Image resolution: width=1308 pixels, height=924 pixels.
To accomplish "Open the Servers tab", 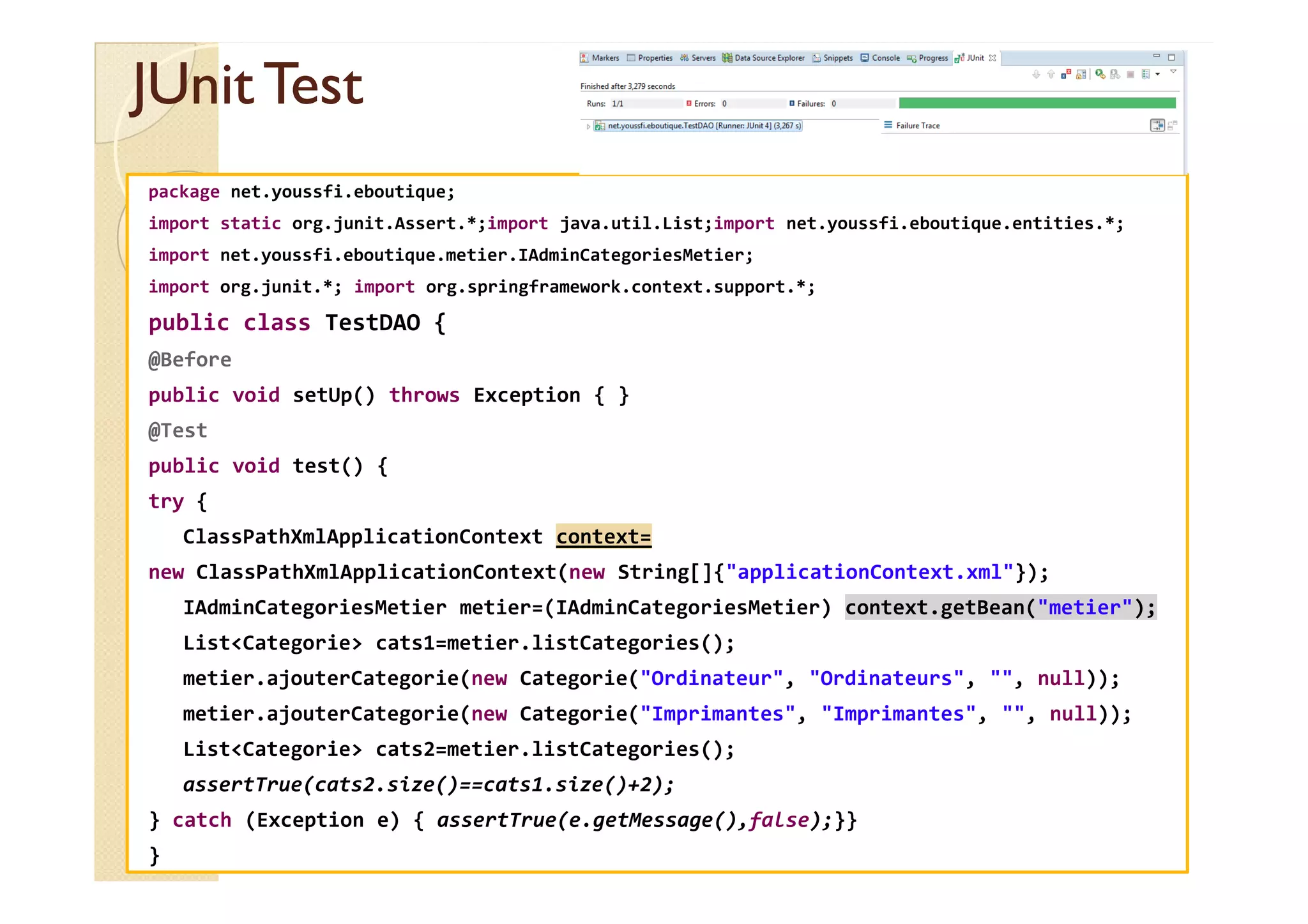I will [x=697, y=57].
